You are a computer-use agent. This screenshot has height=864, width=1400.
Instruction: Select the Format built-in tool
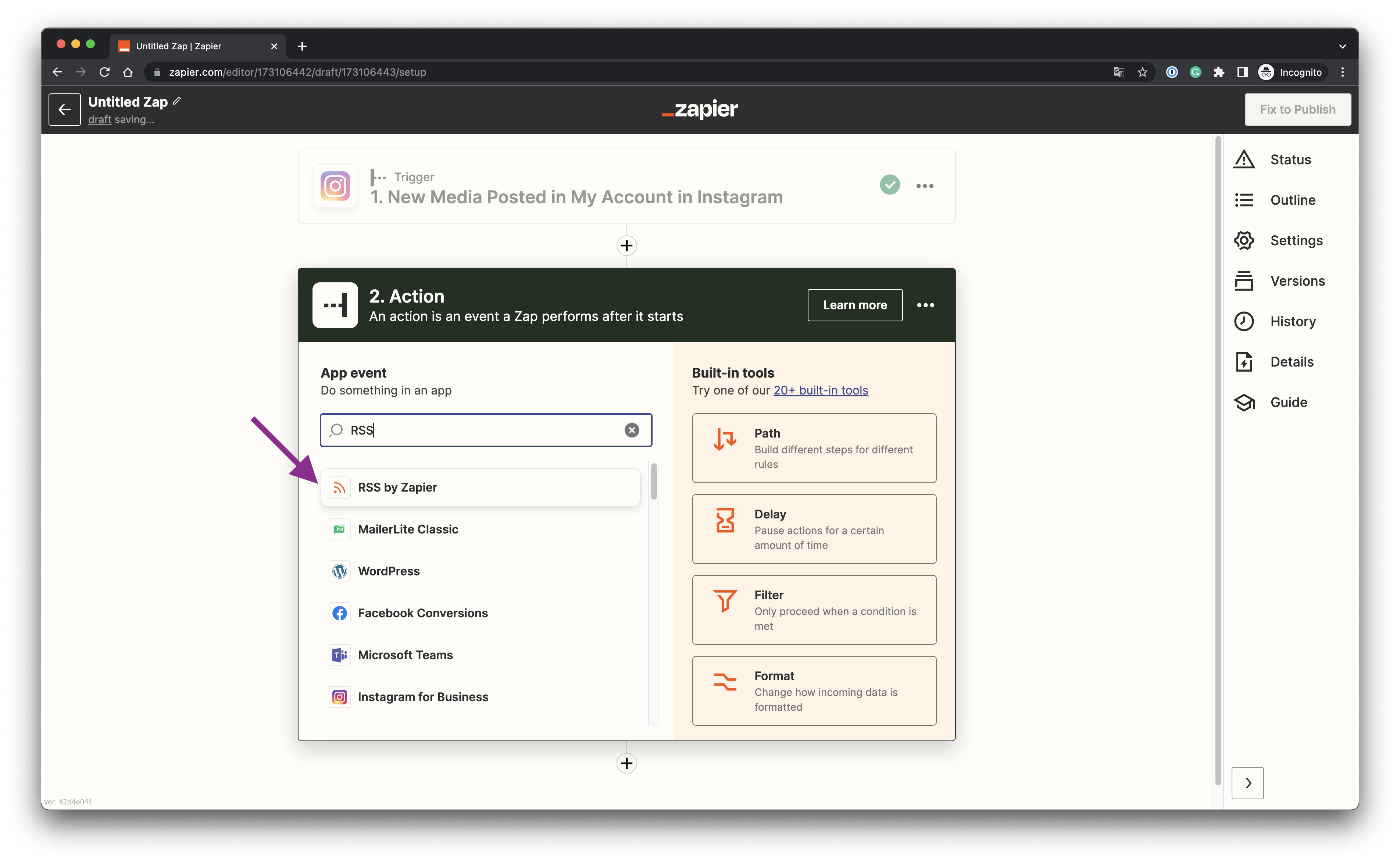coord(814,691)
